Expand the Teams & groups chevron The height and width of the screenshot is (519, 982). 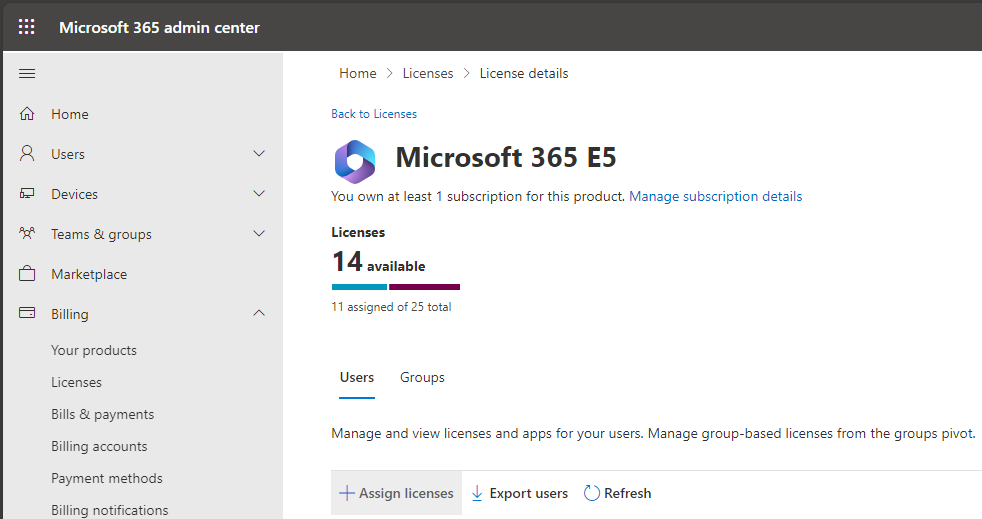pyautogui.click(x=259, y=234)
